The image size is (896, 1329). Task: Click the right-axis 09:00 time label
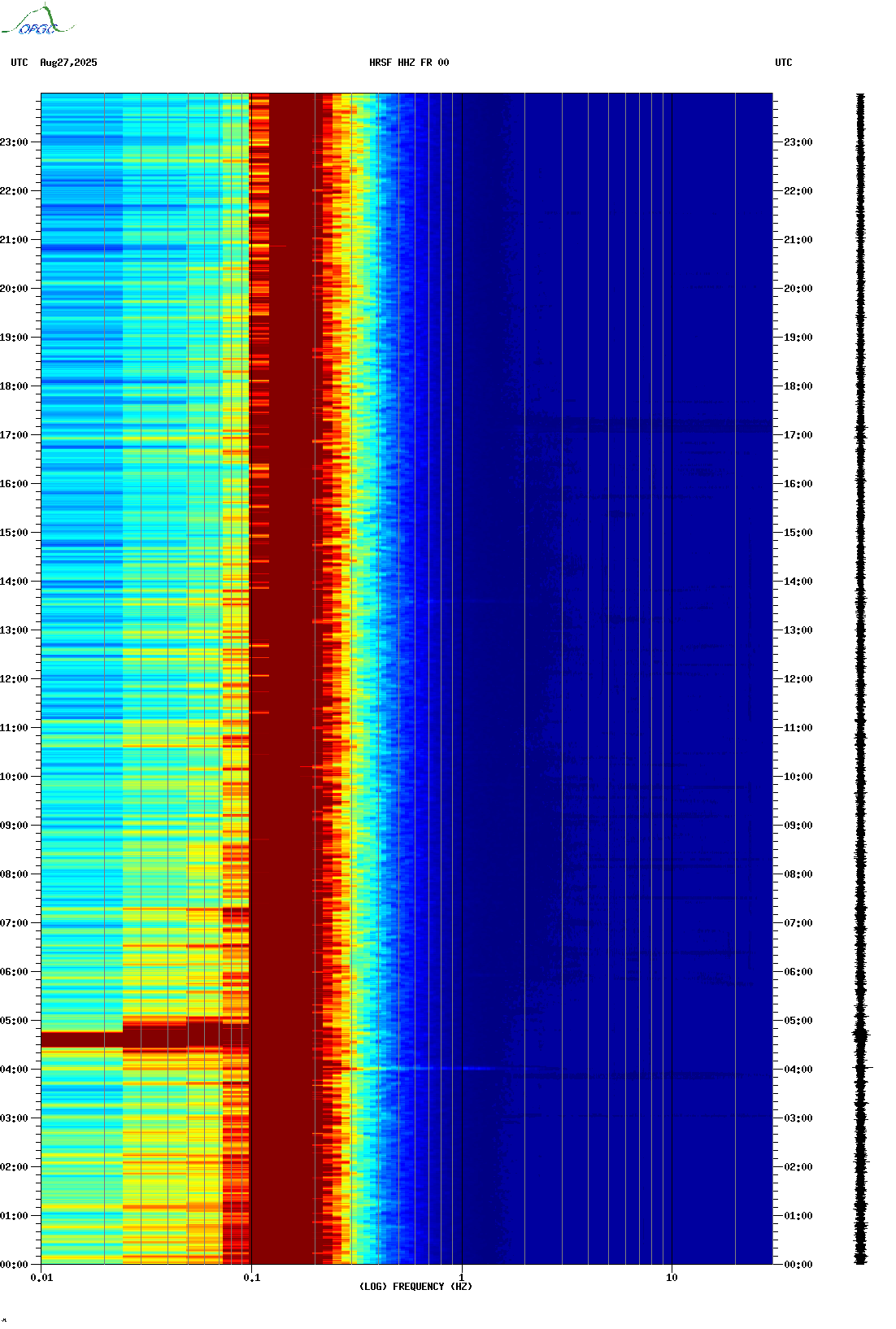[798, 826]
